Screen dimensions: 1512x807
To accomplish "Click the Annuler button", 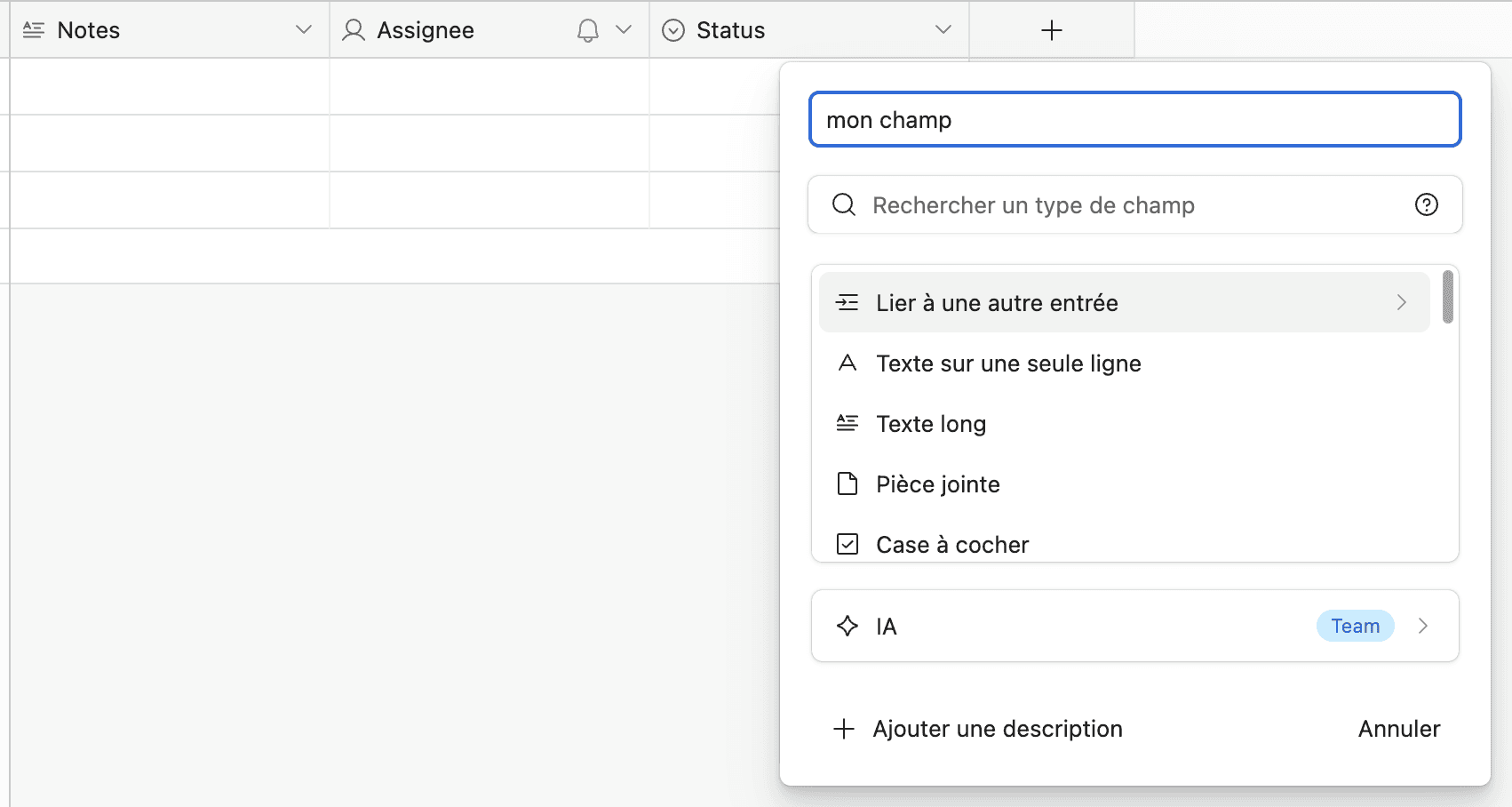I will pos(1399,729).
